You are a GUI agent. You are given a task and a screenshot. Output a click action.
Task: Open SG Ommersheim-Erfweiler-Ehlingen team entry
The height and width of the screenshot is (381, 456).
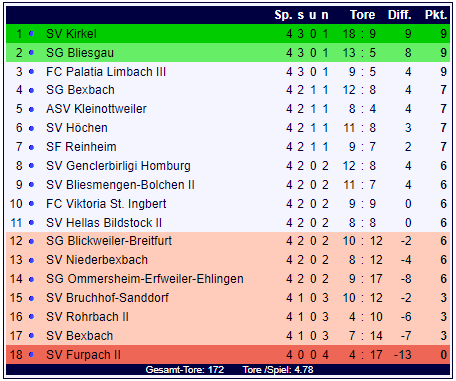pos(145,279)
